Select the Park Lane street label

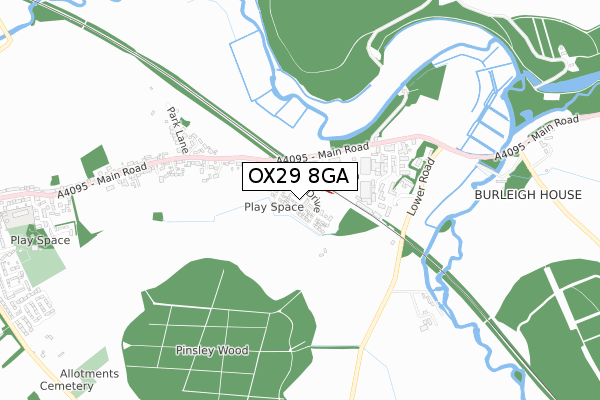coord(178,130)
